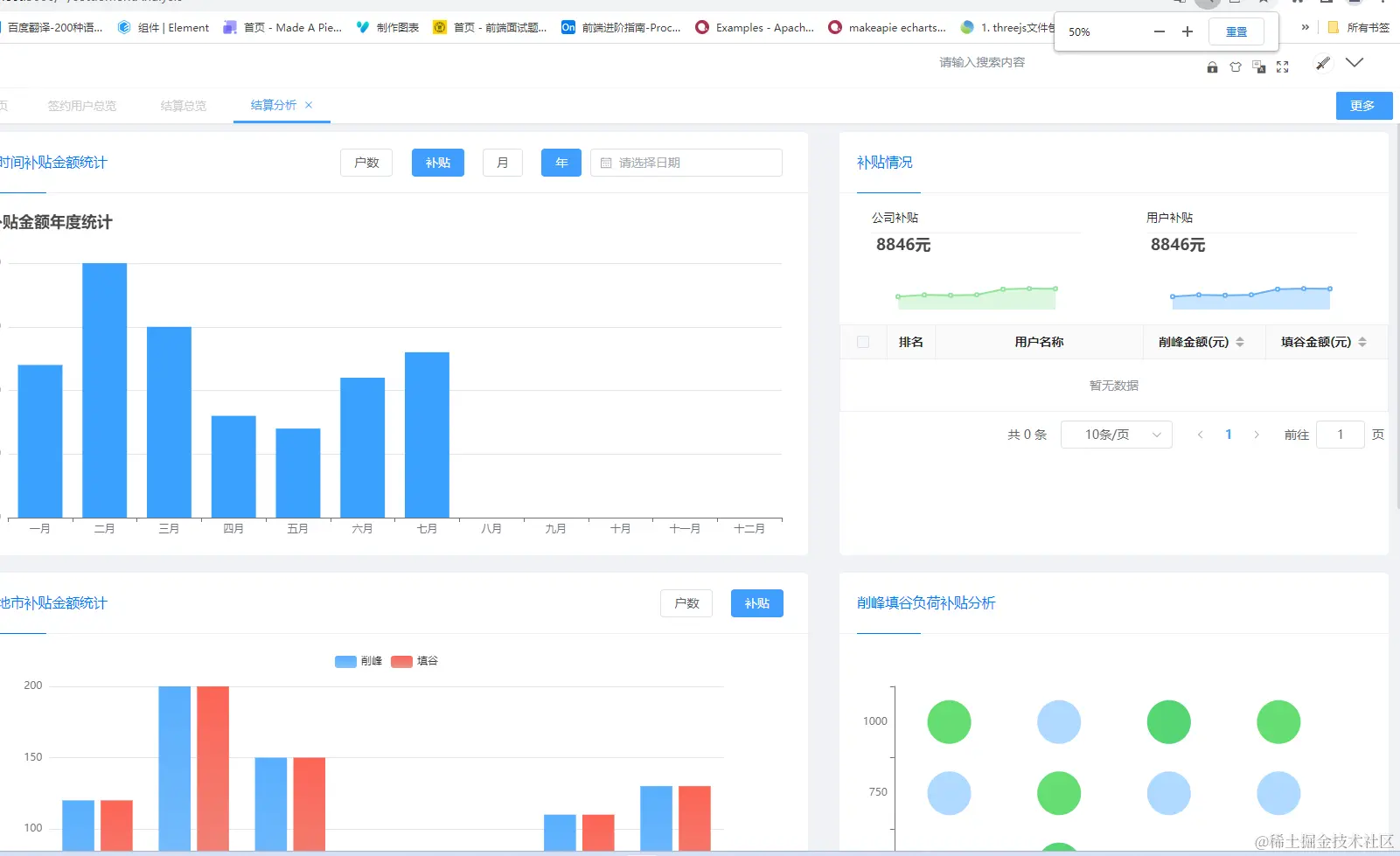Tick the table header select-all checkbox
Viewport: 1400px width, 856px height.
pos(863,342)
